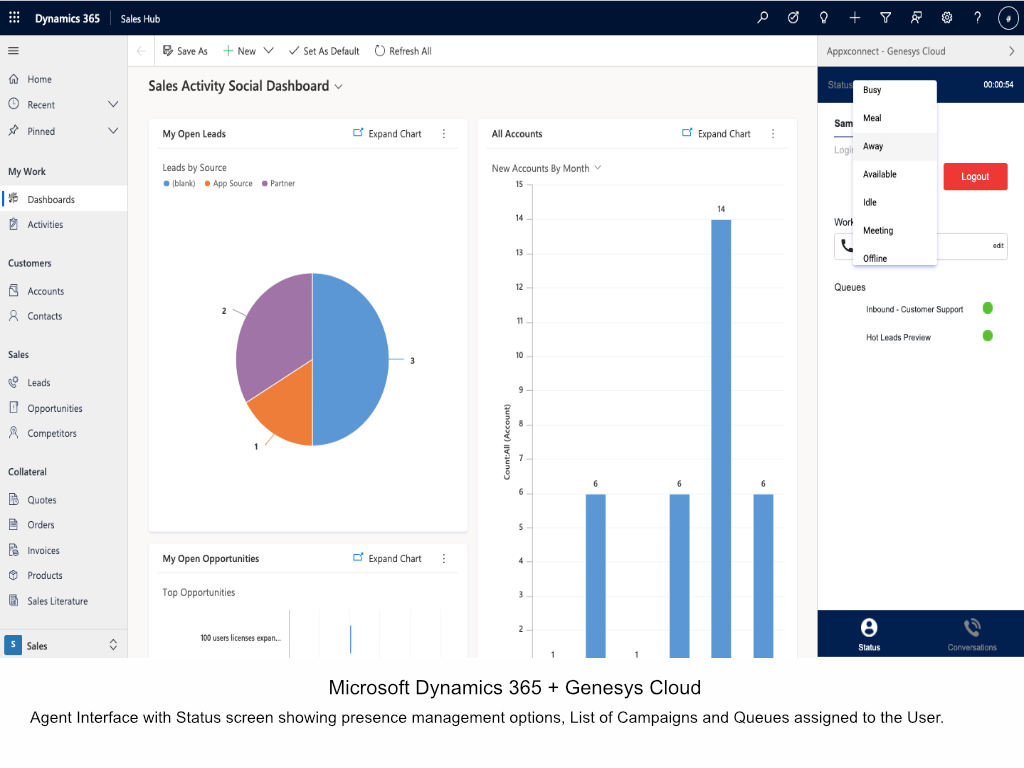Expand the Recent navigation section
Viewport: 1024px width, 768px height.
113,104
